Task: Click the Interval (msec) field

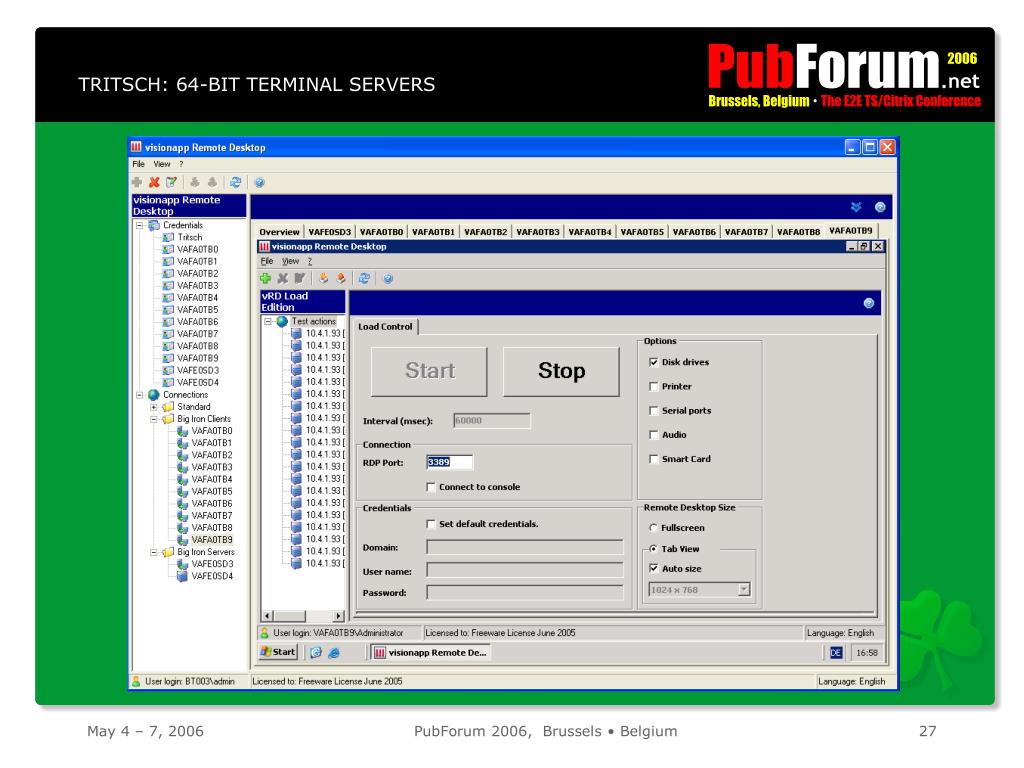Action: click(x=492, y=421)
